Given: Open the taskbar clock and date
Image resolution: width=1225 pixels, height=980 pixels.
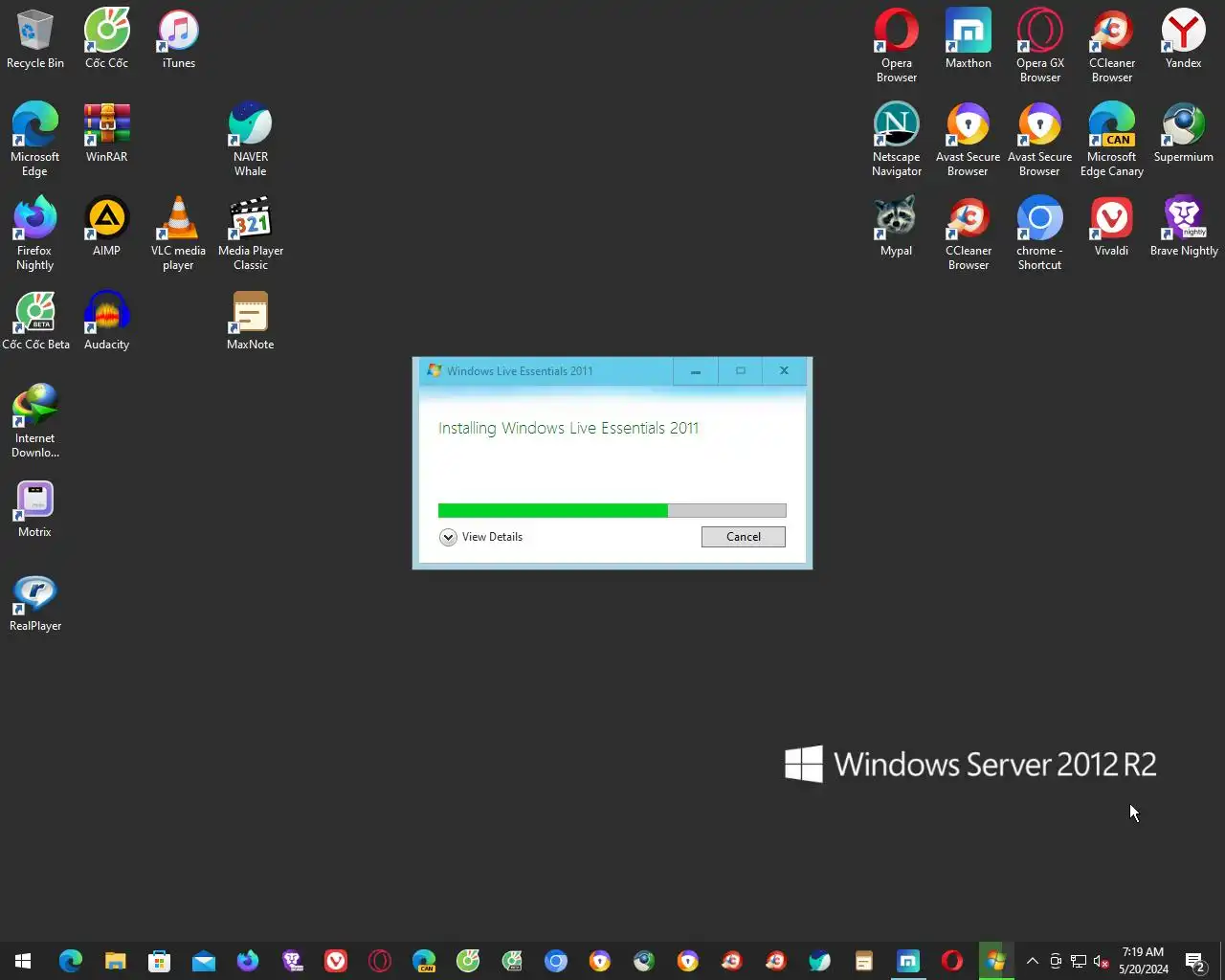Looking at the screenshot, I should pyautogui.click(x=1144, y=961).
